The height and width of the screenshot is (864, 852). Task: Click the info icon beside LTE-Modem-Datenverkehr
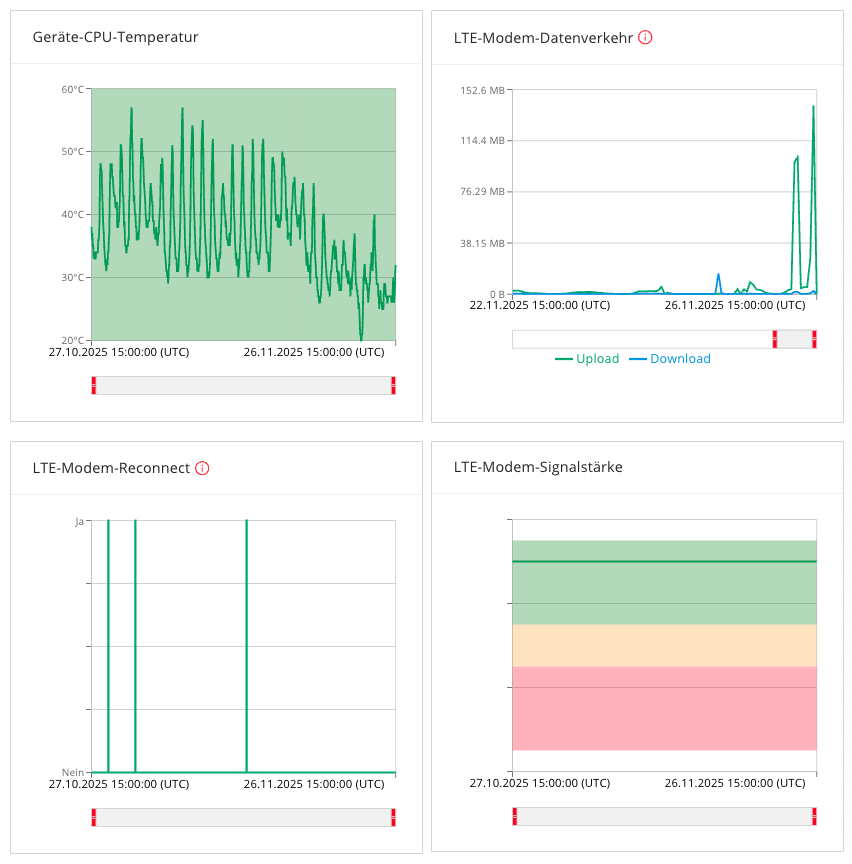click(645, 37)
